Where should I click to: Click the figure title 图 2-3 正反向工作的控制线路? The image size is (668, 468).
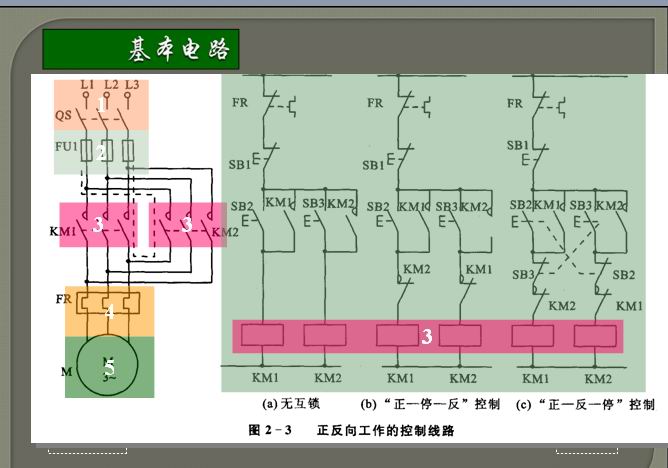pos(355,431)
